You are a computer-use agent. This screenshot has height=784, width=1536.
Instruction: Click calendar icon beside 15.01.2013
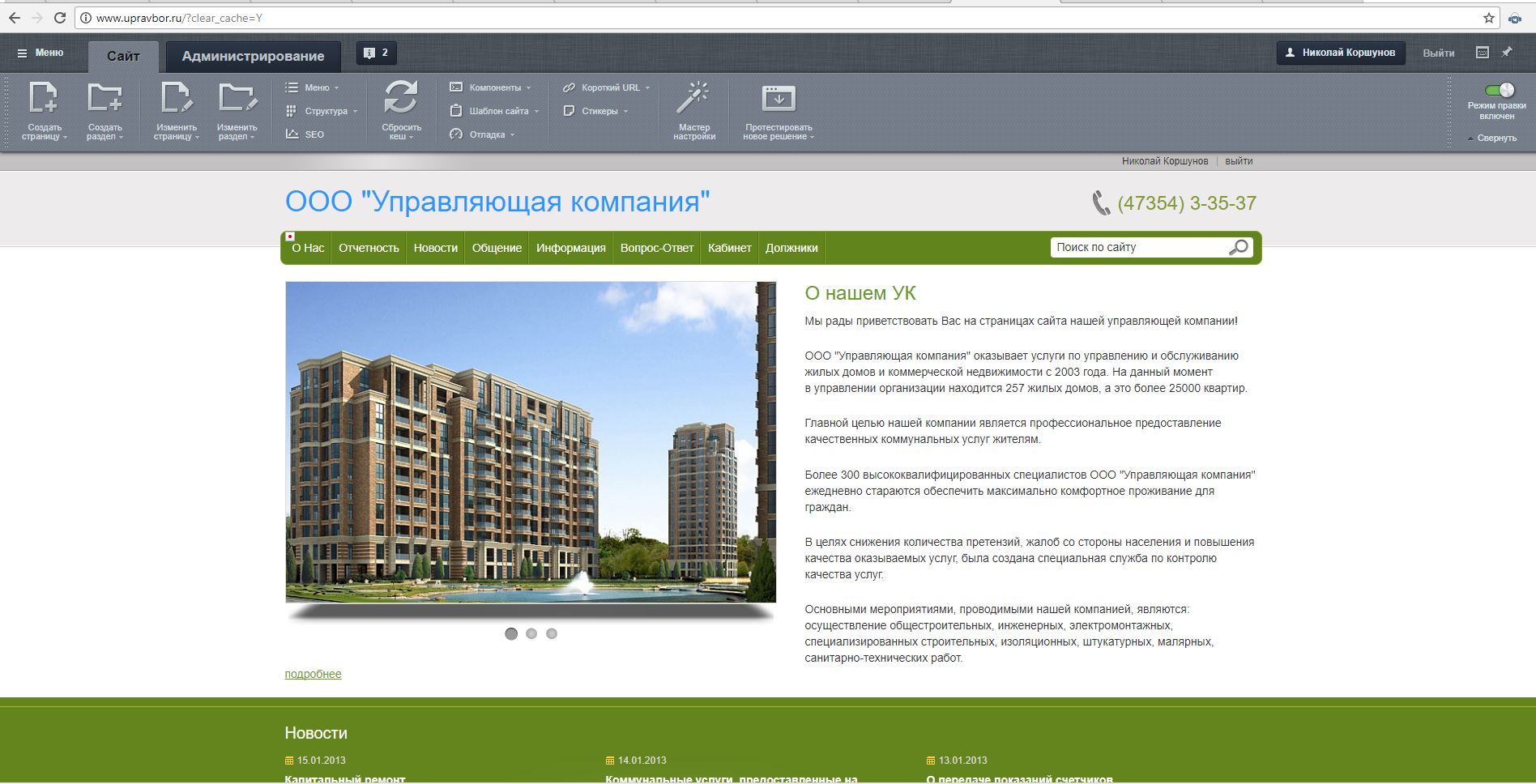pos(289,761)
